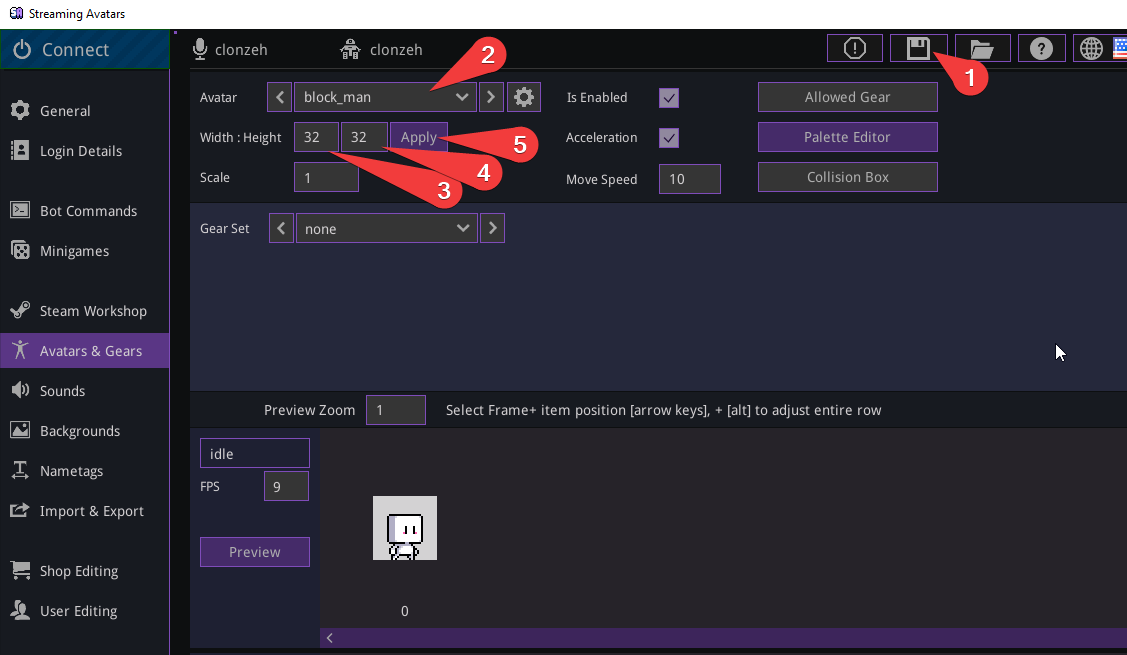Click the bot icon beside clonzeh

350,49
